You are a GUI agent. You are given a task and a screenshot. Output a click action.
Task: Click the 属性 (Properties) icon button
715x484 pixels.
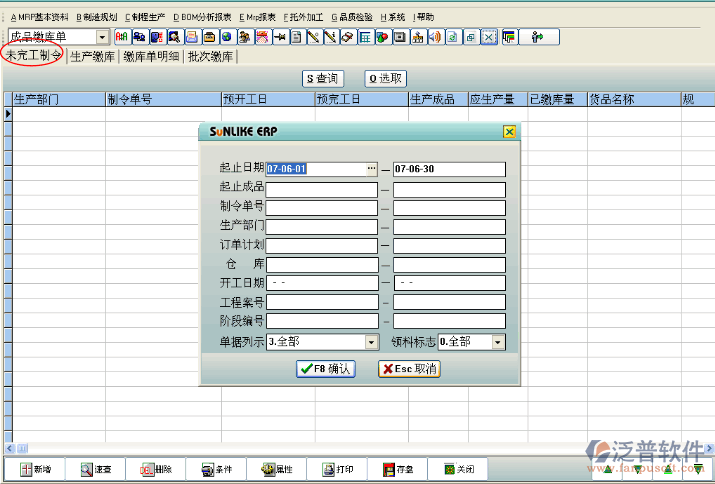tap(277, 469)
